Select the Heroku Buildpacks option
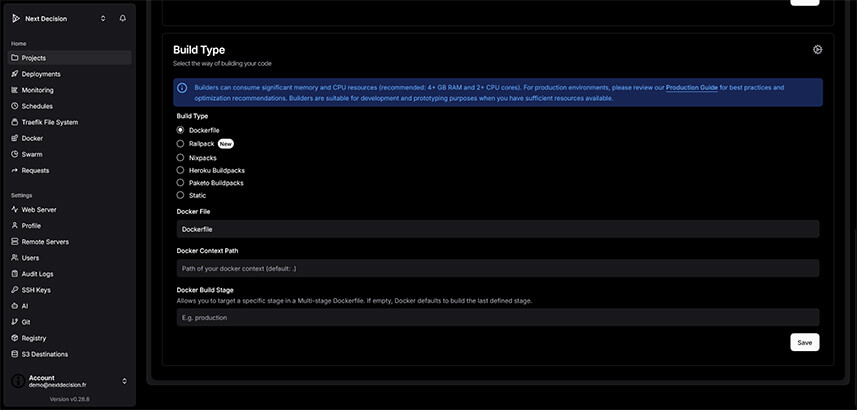857x410 pixels. 180,170
